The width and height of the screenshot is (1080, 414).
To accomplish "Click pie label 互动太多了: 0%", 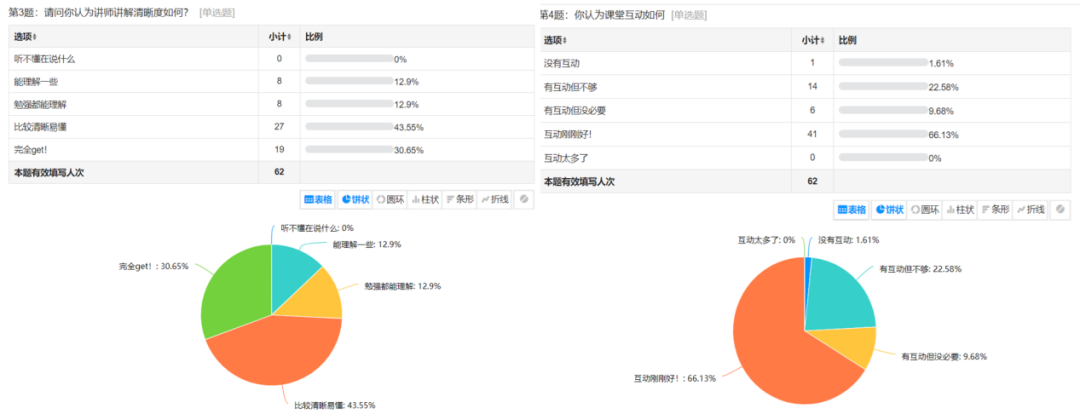I will 767,240.
